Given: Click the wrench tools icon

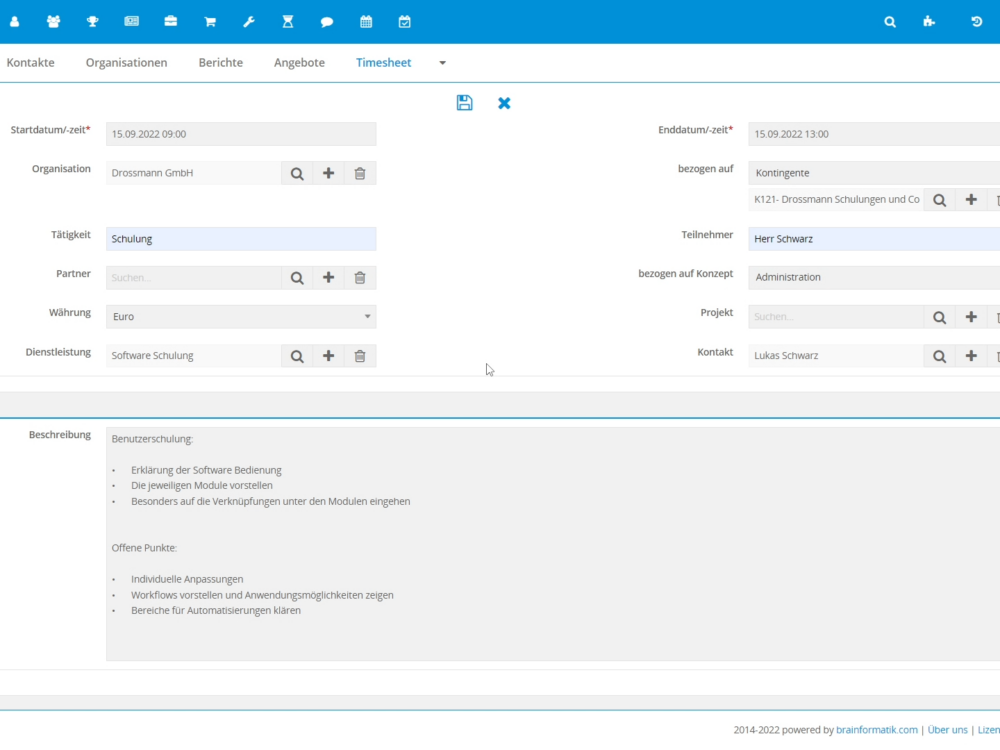Looking at the screenshot, I should [249, 21].
